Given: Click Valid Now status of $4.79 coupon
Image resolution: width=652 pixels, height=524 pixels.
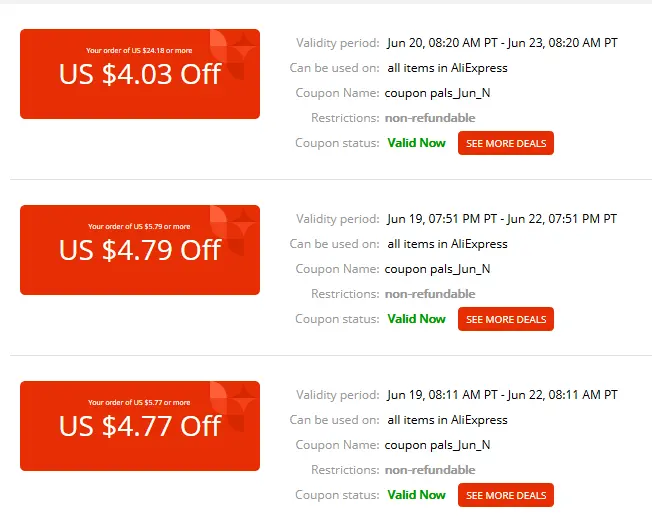Looking at the screenshot, I should coord(416,319).
